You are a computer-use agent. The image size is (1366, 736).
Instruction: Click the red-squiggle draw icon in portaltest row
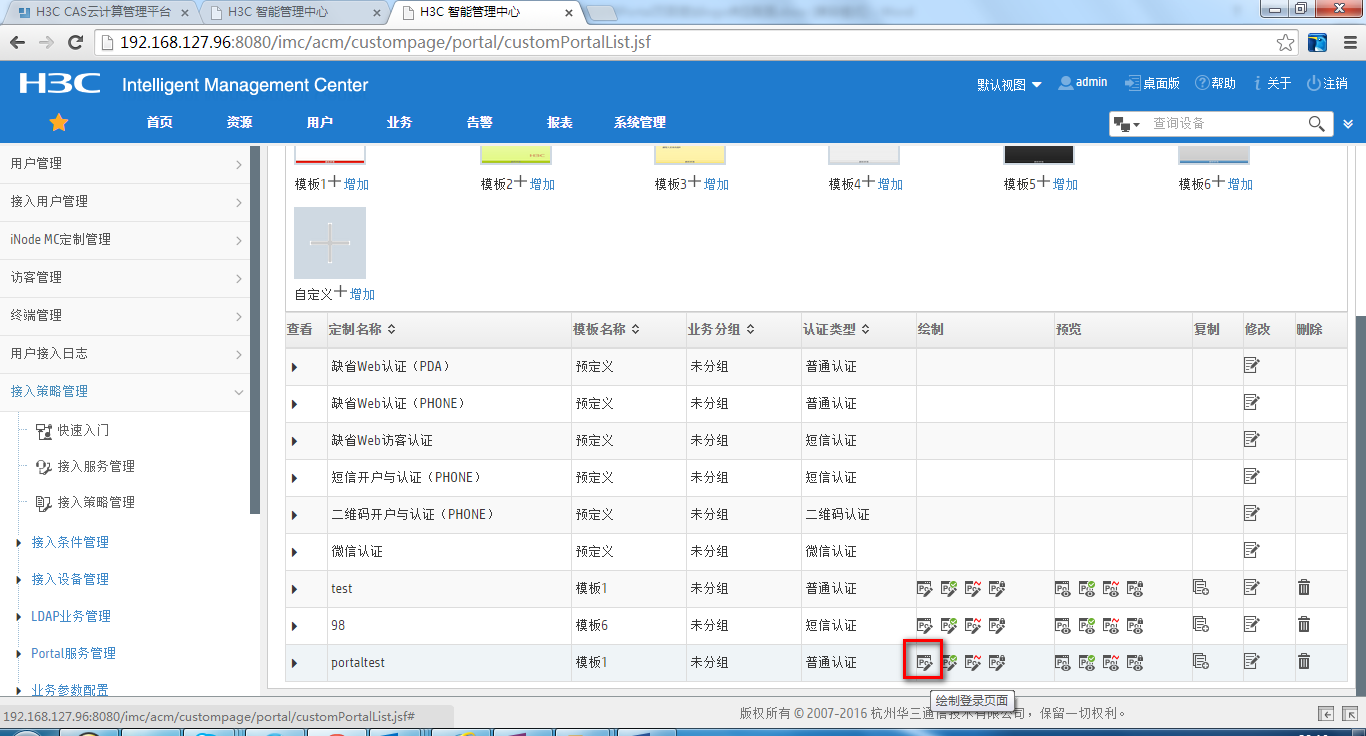(972, 662)
